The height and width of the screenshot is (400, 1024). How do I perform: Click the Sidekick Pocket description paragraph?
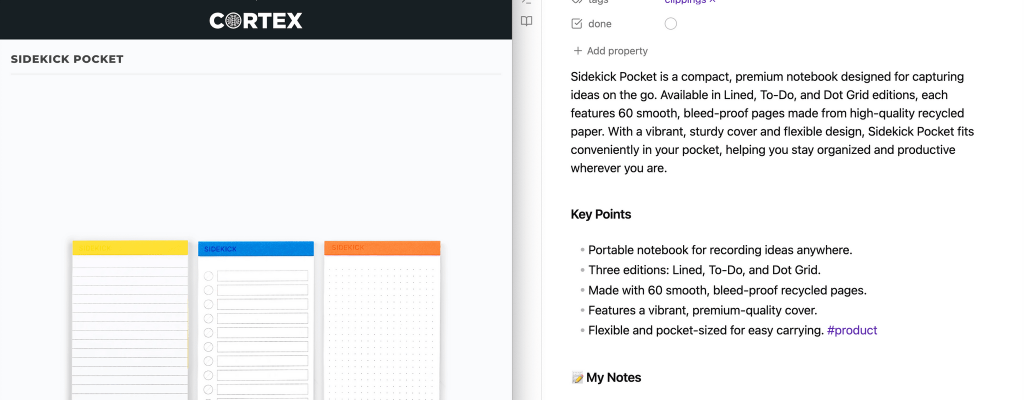coord(772,122)
